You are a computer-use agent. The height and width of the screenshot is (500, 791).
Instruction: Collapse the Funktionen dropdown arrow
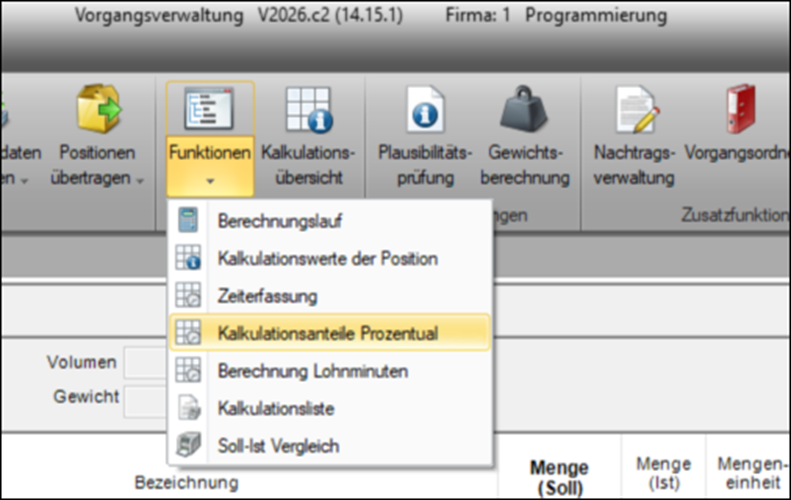click(x=210, y=181)
